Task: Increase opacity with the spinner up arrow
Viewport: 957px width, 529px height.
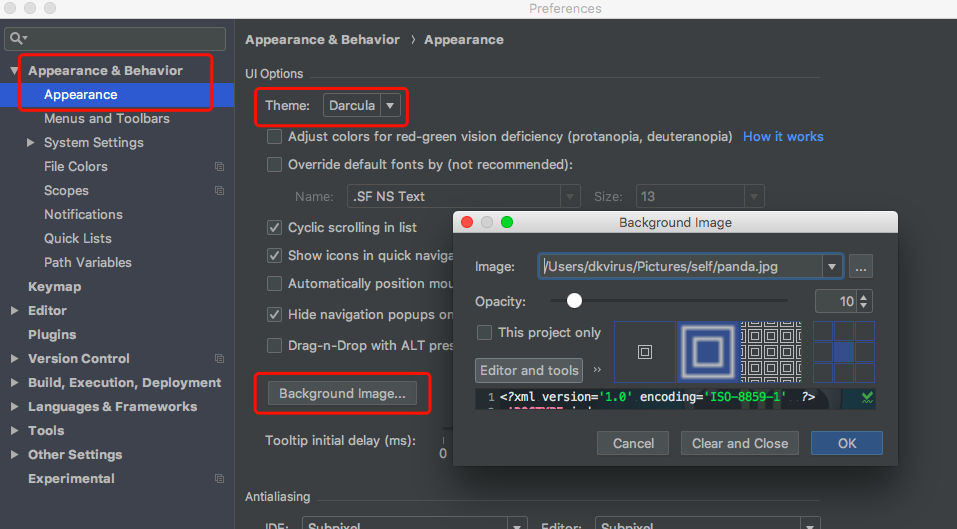Action: click(864, 297)
